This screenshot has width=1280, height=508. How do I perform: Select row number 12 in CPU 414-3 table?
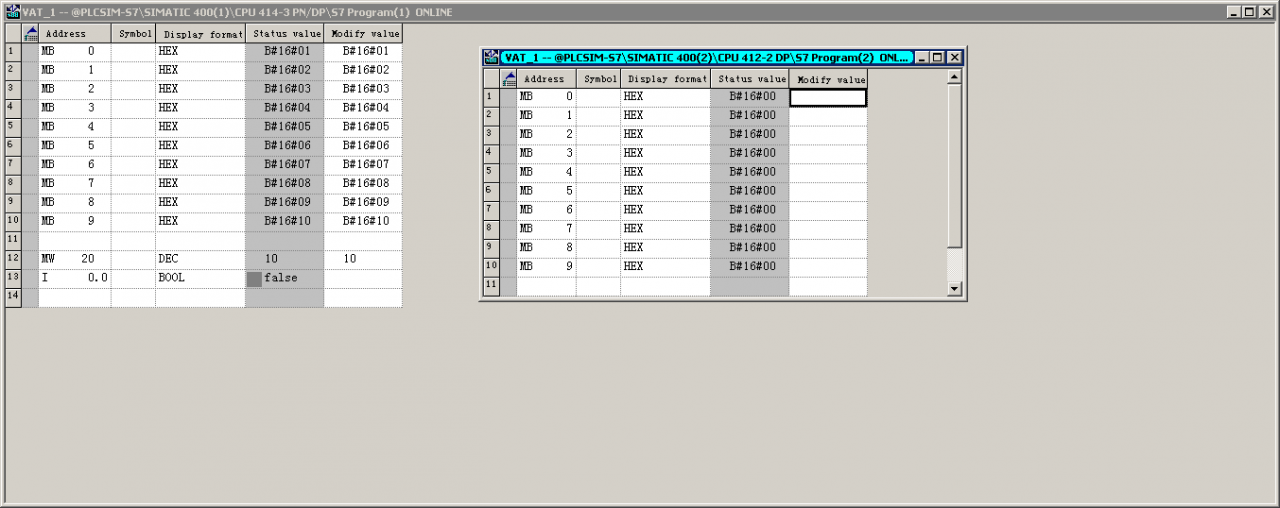point(13,259)
